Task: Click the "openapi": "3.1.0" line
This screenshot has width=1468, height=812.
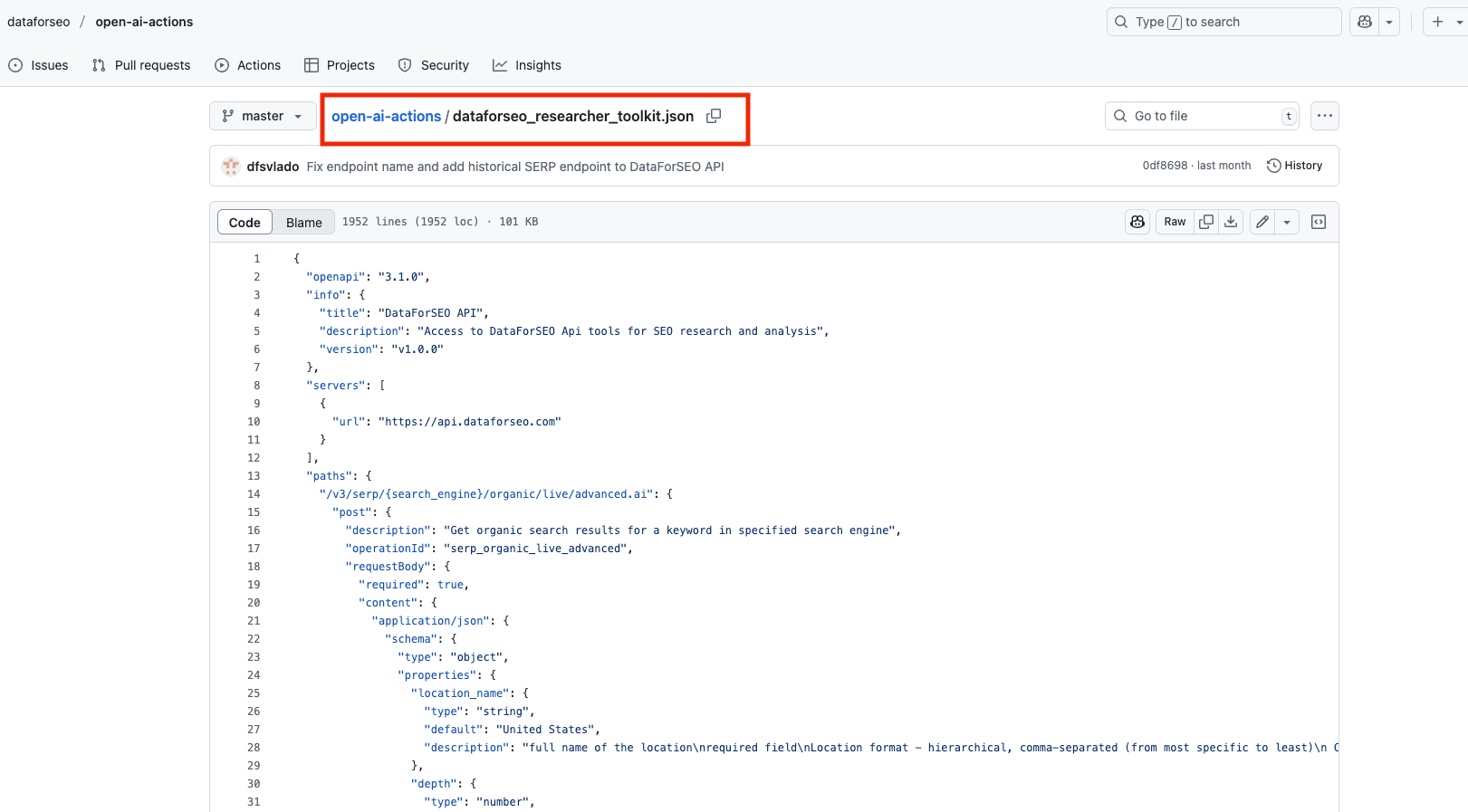Action: tap(368, 277)
